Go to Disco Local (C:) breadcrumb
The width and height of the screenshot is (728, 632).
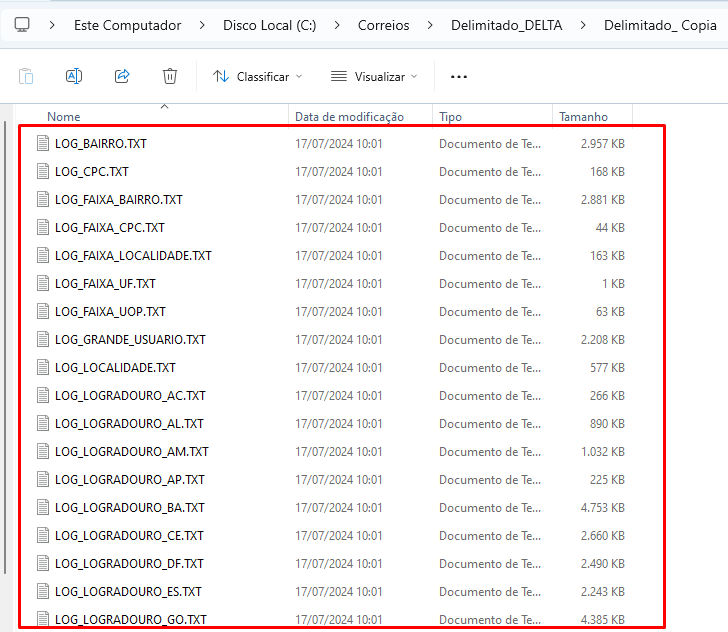(x=270, y=25)
